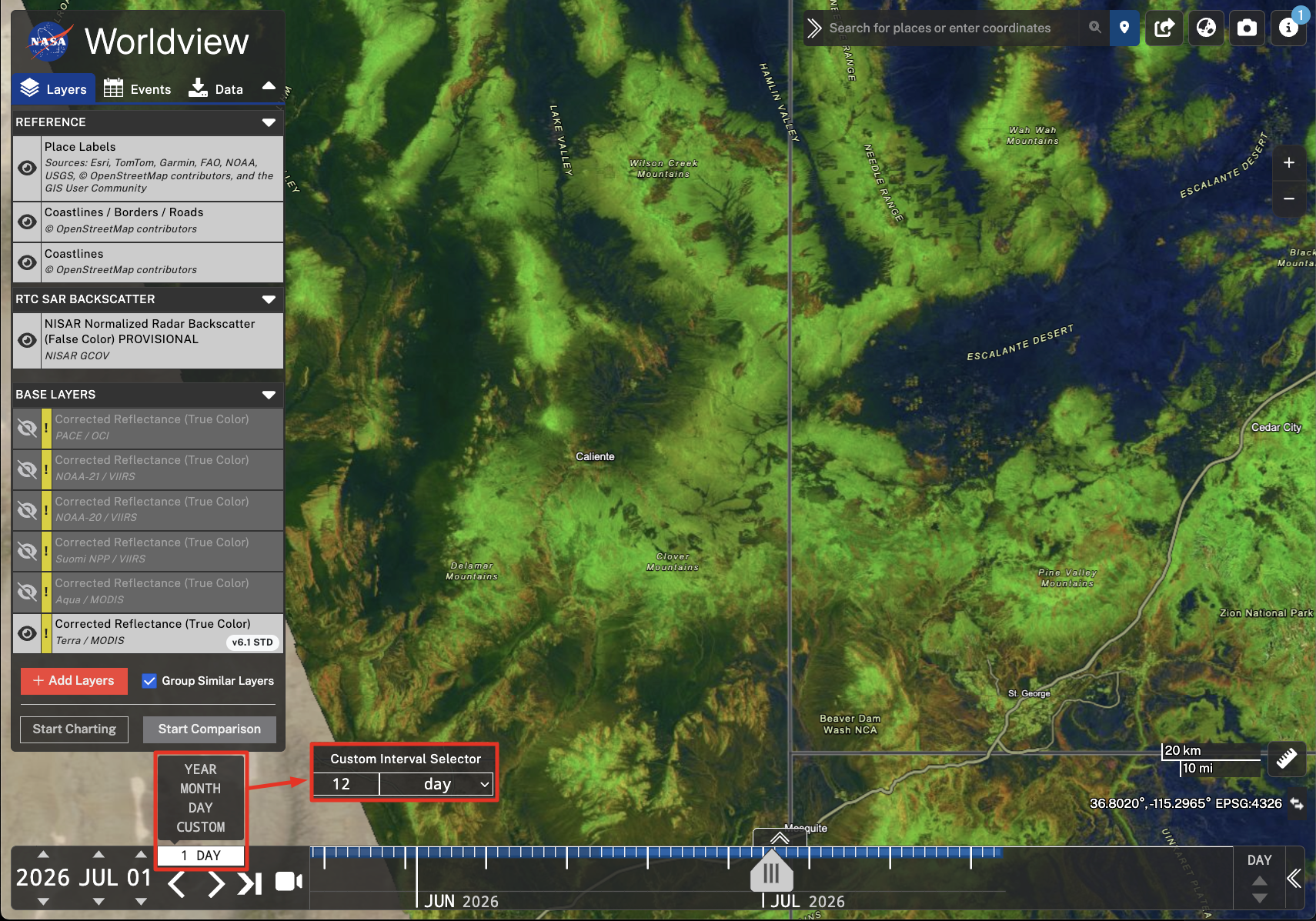Click the timeline date dragger handle
The image size is (1316, 921).
click(x=771, y=872)
